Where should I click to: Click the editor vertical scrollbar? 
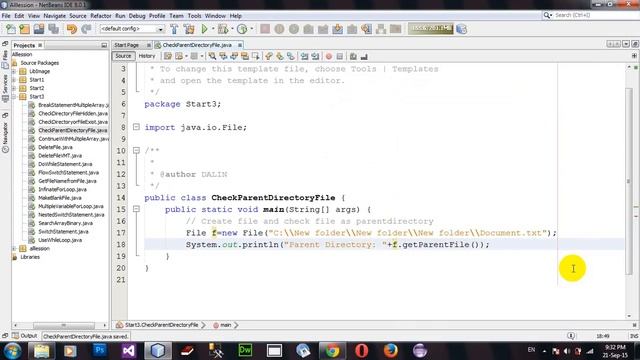629,180
